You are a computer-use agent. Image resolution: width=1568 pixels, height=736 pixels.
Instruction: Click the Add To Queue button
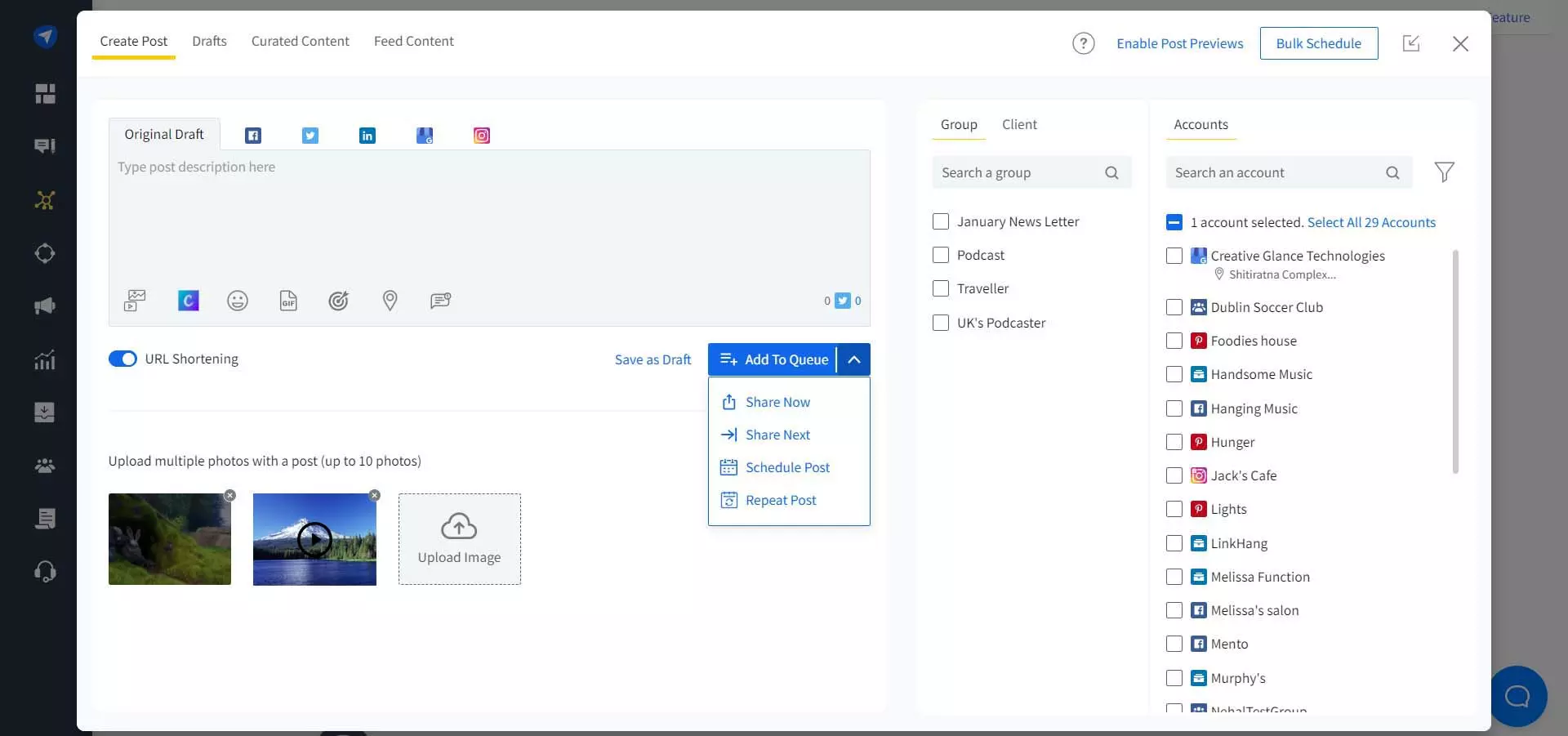click(x=773, y=359)
